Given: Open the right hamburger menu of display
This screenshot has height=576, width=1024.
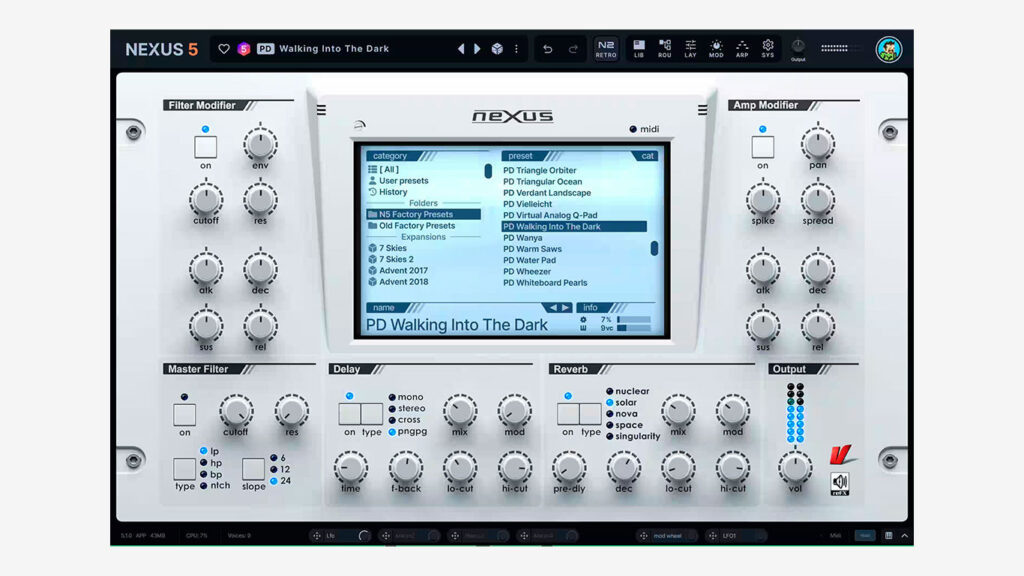Looking at the screenshot, I should [x=702, y=110].
